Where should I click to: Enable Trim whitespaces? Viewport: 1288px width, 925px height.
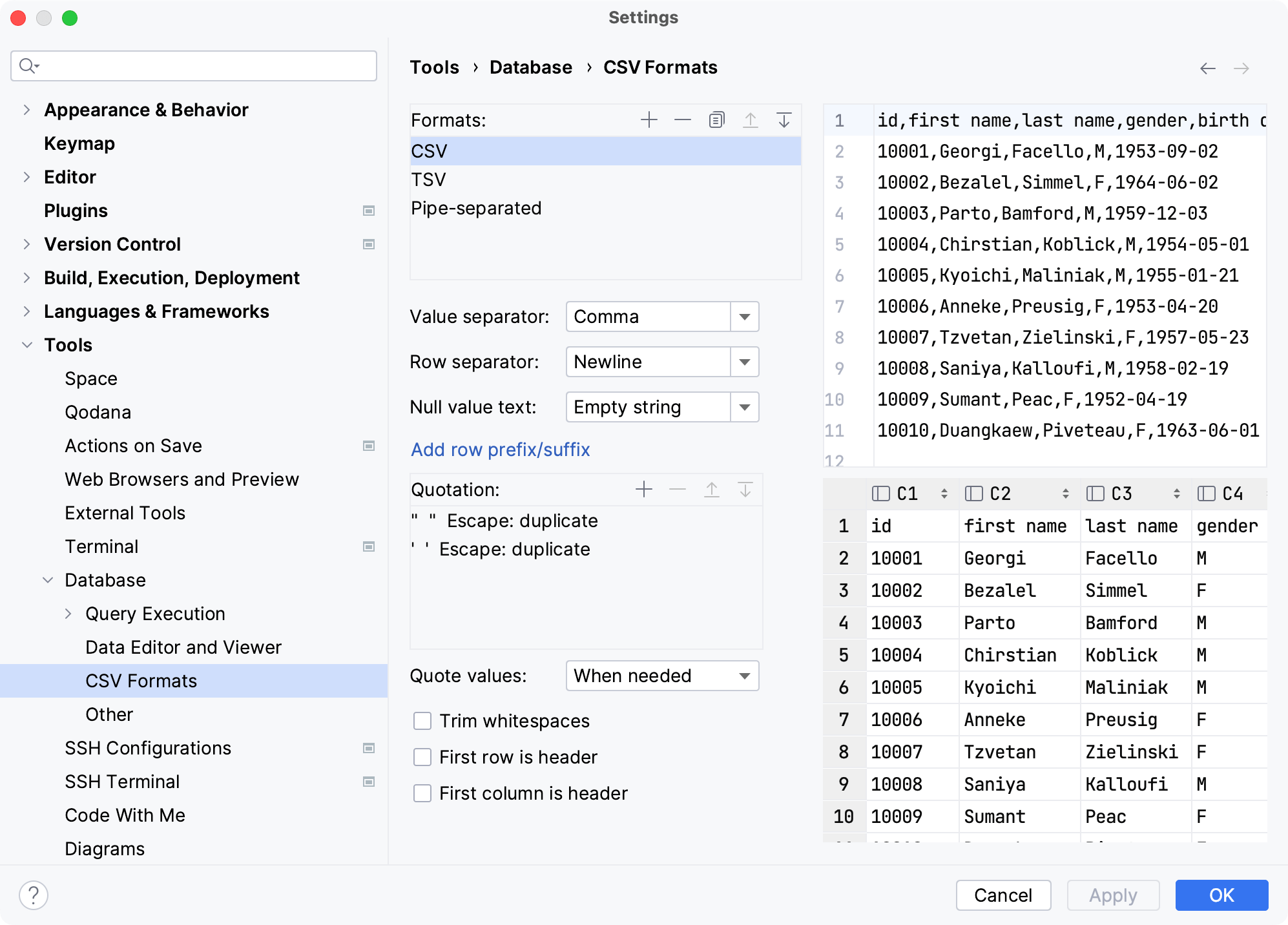[422, 721]
